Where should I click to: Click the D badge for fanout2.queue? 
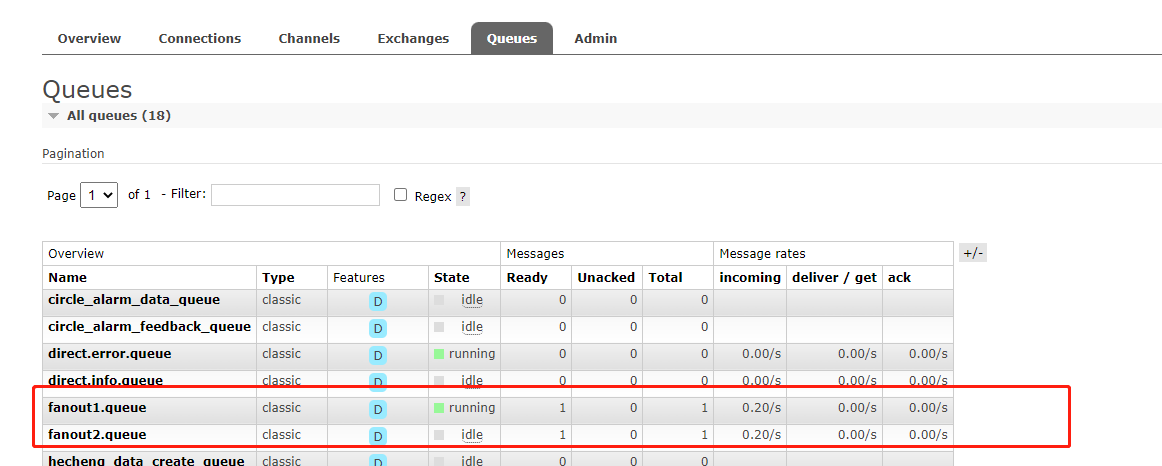tap(377, 436)
